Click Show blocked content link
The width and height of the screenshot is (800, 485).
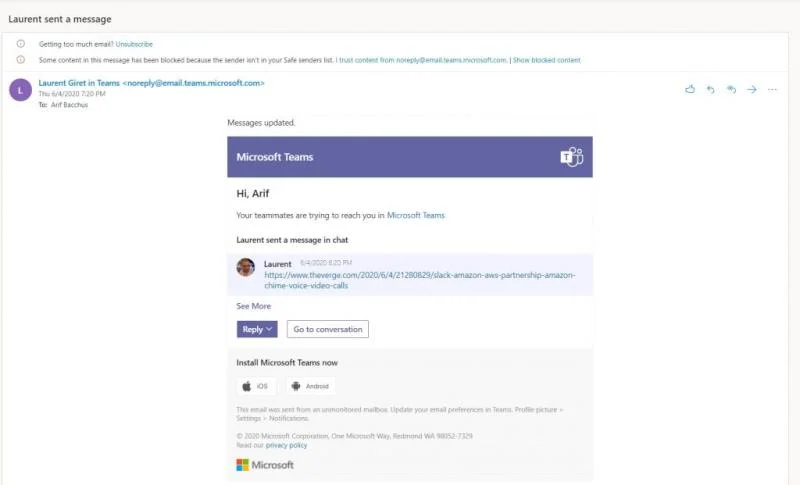click(x=546, y=60)
